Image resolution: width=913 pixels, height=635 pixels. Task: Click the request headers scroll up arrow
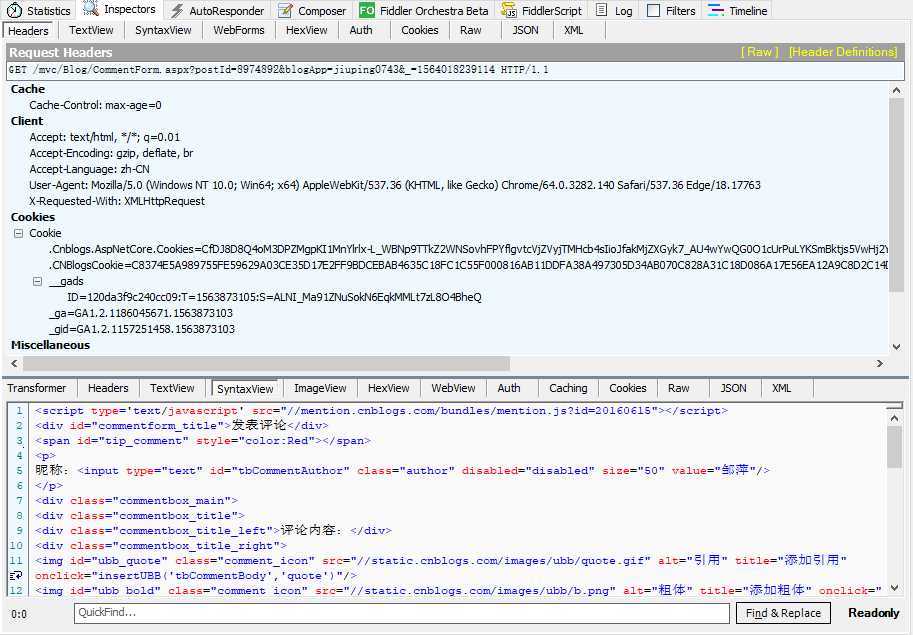pos(896,90)
